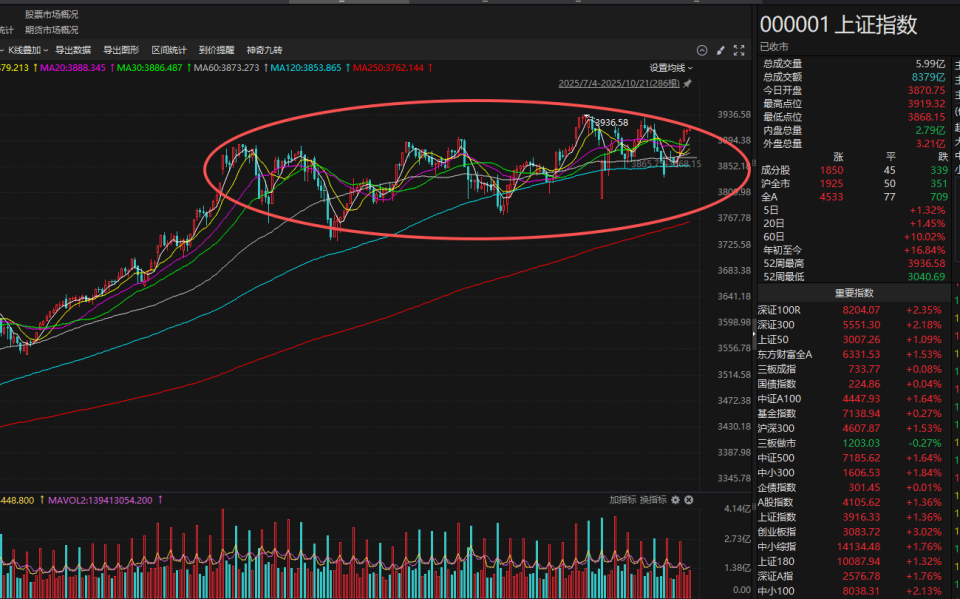
Task: Click the 最低点位 value 3868.15
Action: (x=926, y=117)
